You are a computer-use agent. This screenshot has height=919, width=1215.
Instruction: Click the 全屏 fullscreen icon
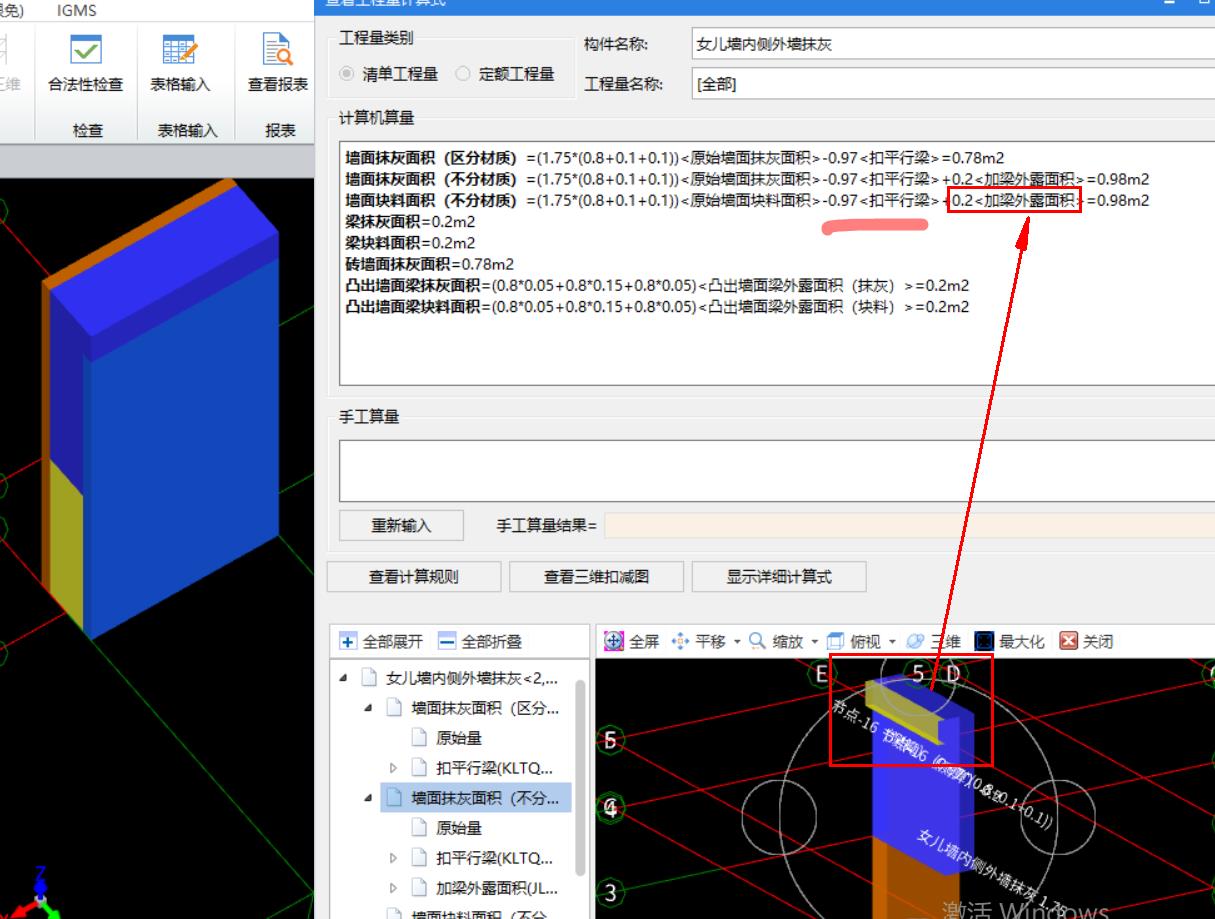pos(614,641)
